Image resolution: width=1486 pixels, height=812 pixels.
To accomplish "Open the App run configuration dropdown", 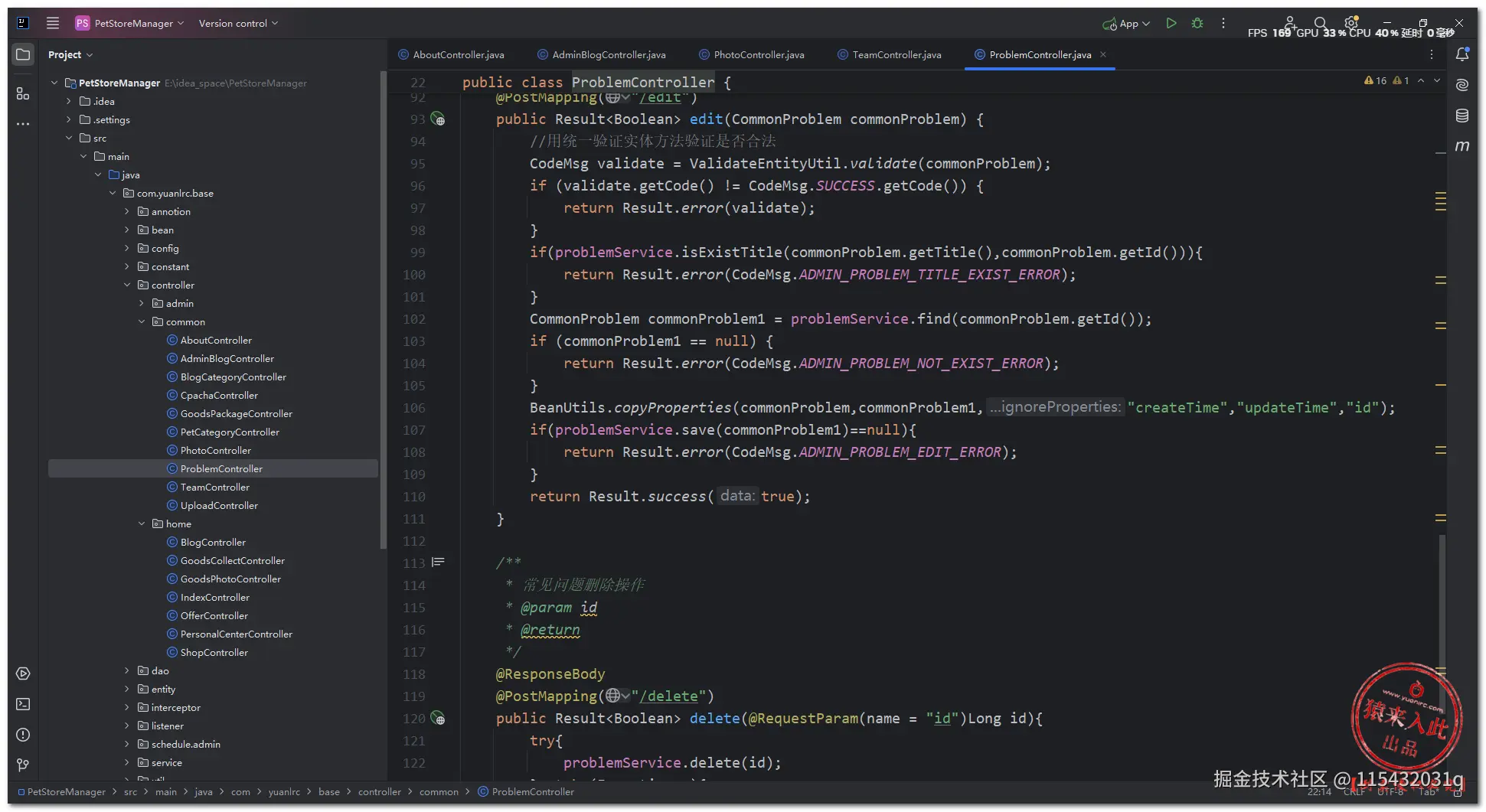I will pyautogui.click(x=1126, y=24).
